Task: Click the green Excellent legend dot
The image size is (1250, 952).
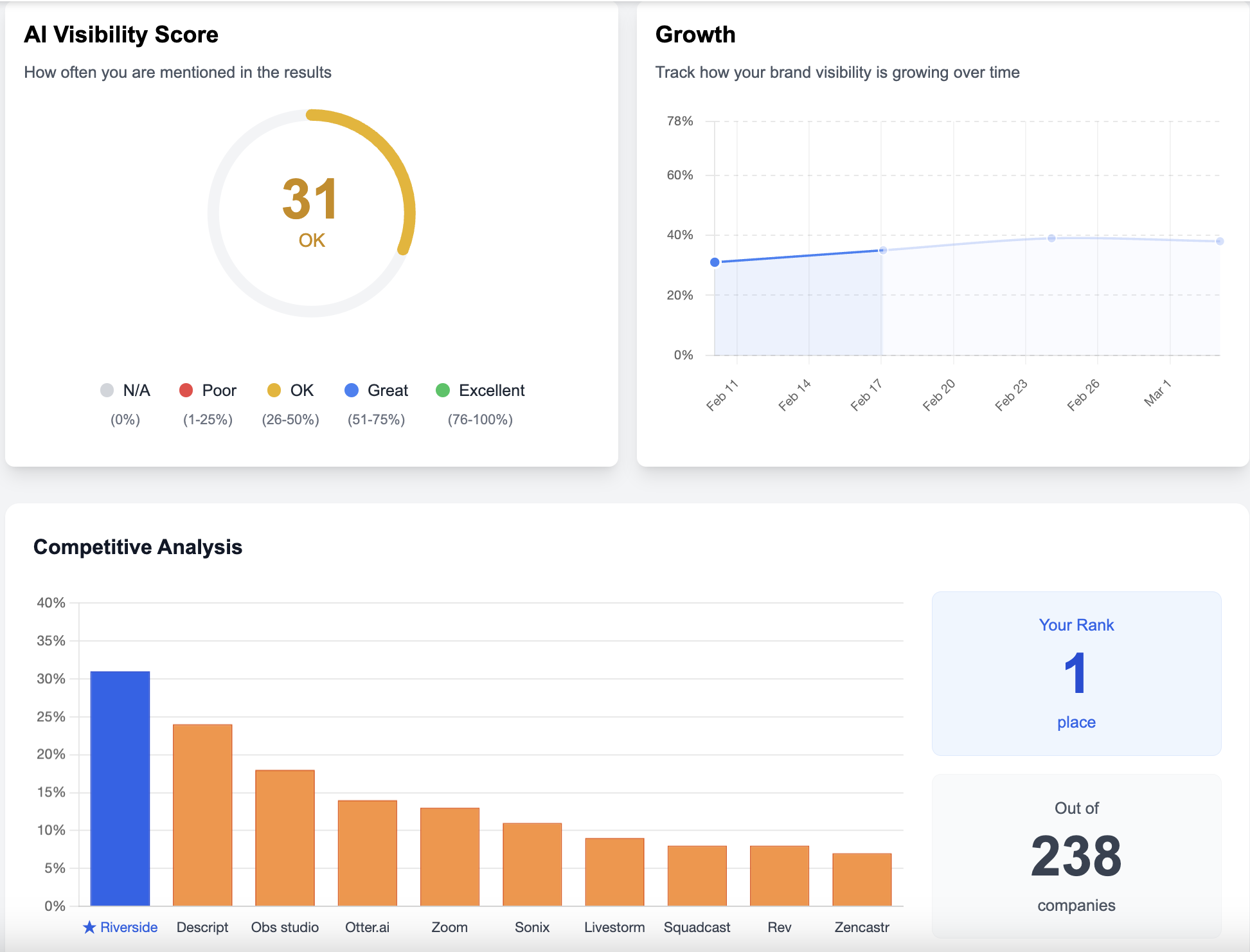Action: [443, 390]
